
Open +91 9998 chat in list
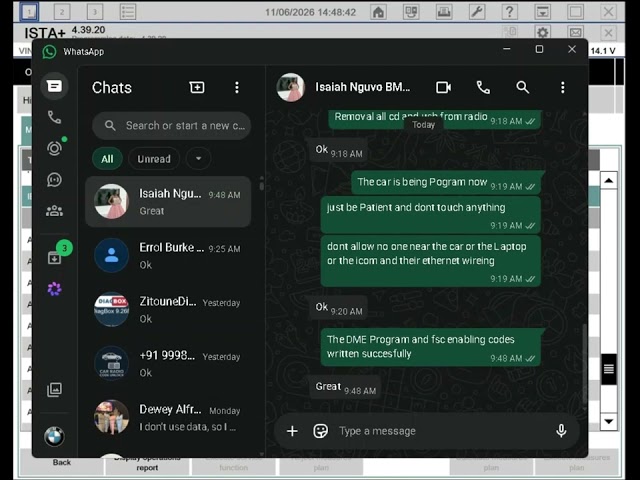pos(168,363)
